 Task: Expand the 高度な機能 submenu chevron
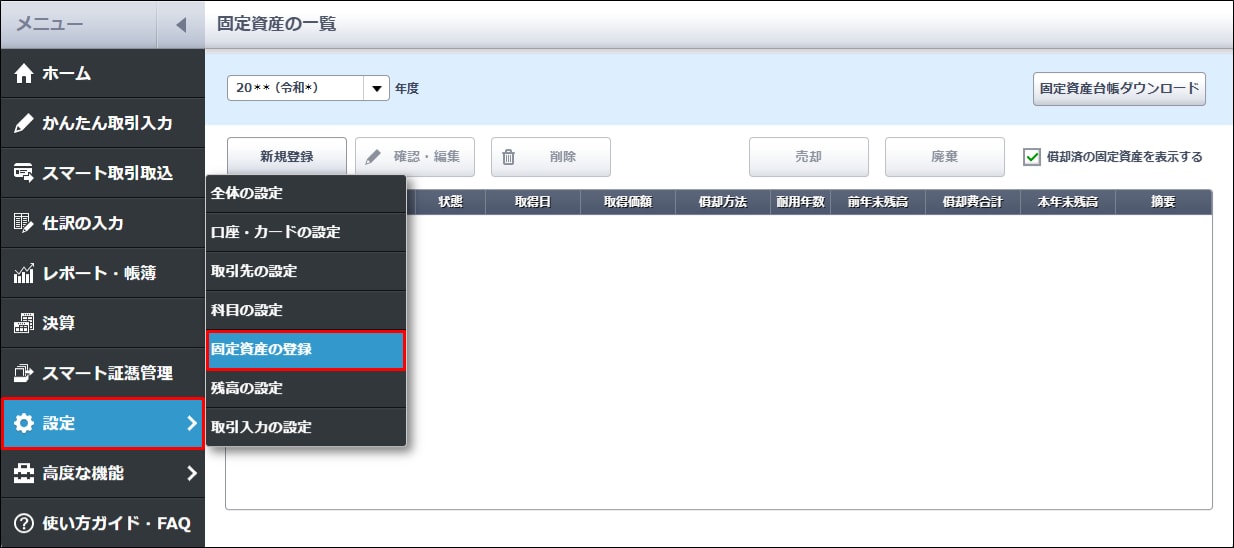[x=191, y=474]
